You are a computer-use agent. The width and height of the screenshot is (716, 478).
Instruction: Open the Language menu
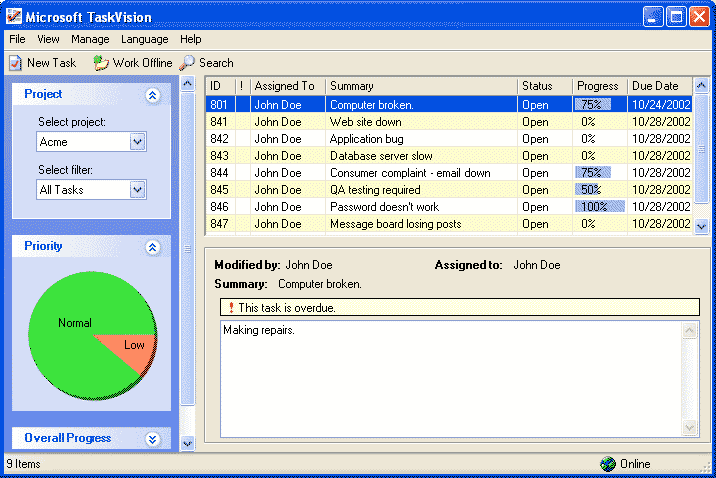[x=144, y=39]
